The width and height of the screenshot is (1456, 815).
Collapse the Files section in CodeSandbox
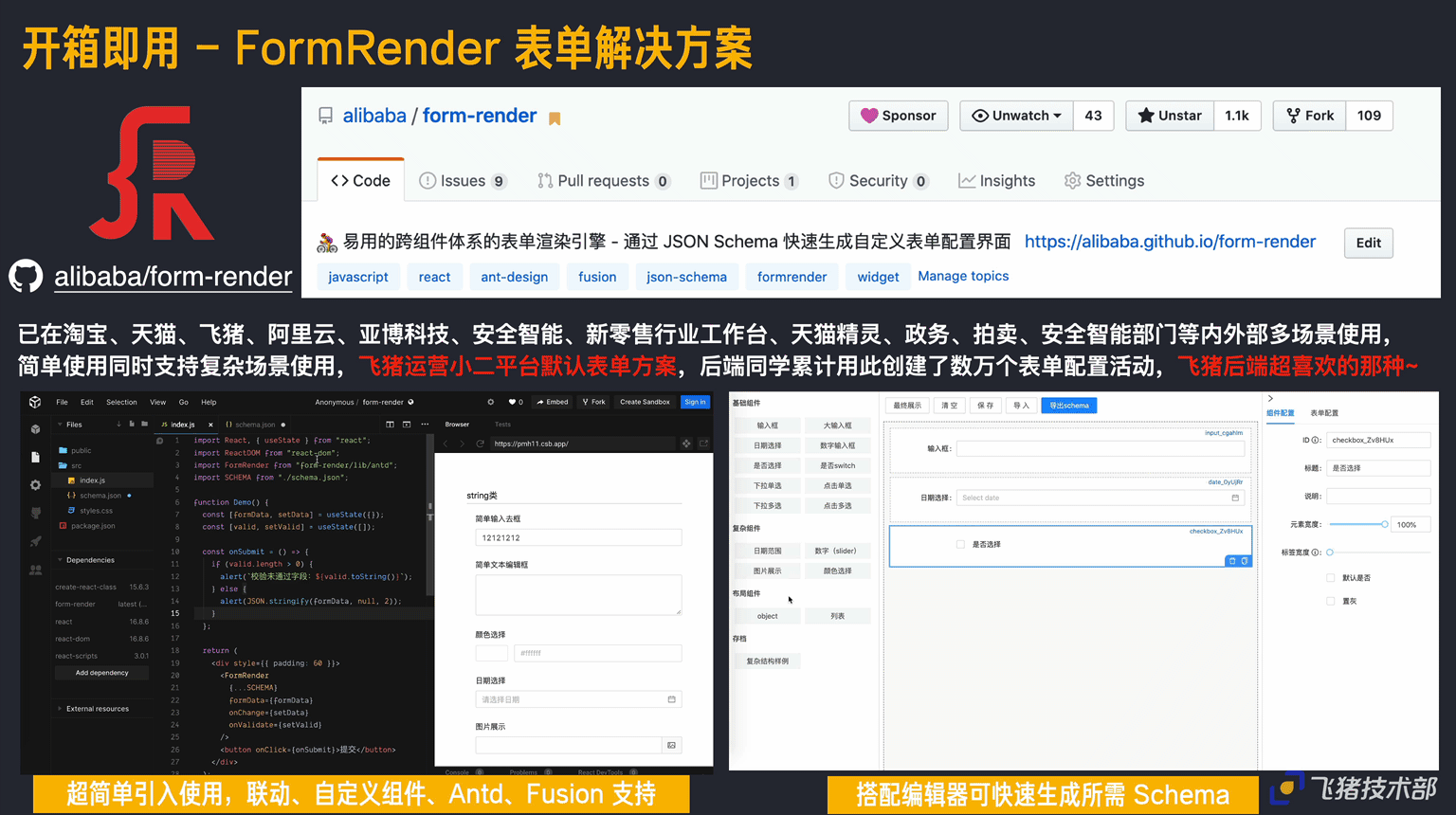pyautogui.click(x=61, y=425)
